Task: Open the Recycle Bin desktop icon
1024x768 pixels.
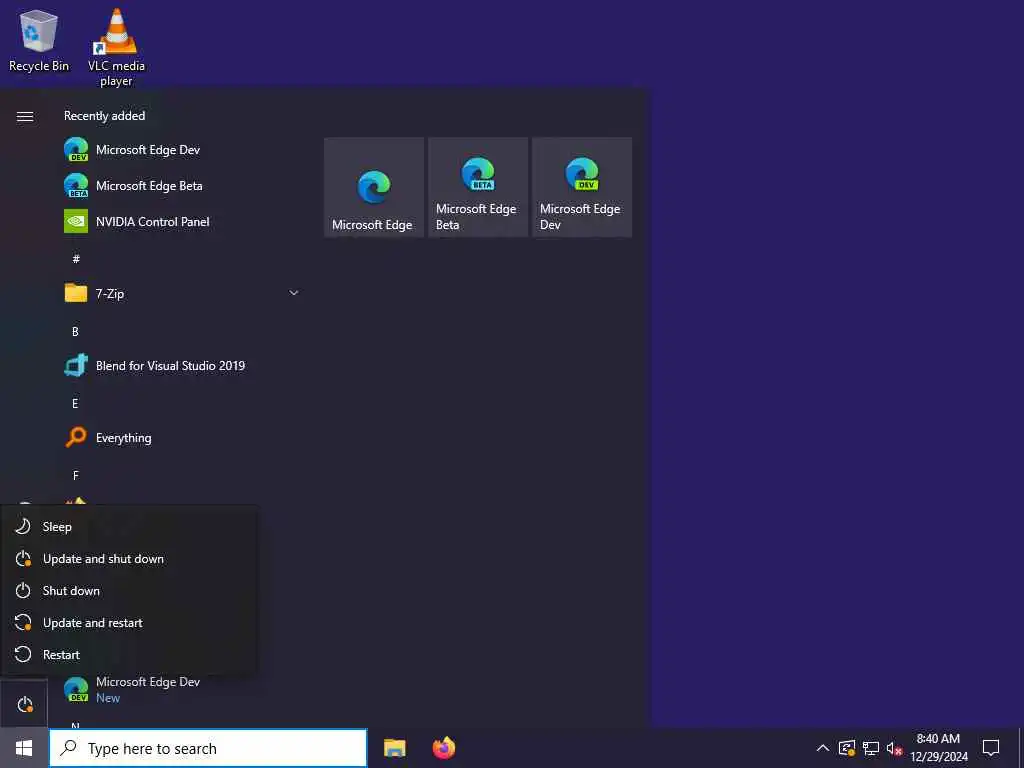Action: coord(39,41)
